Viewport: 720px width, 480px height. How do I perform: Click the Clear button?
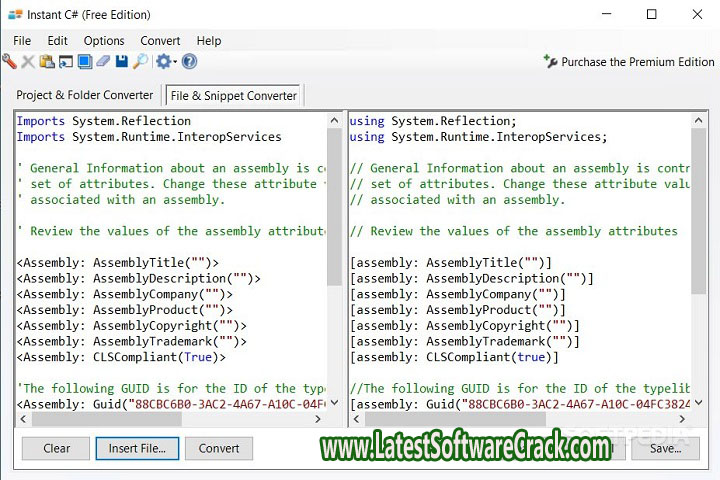click(x=56, y=448)
